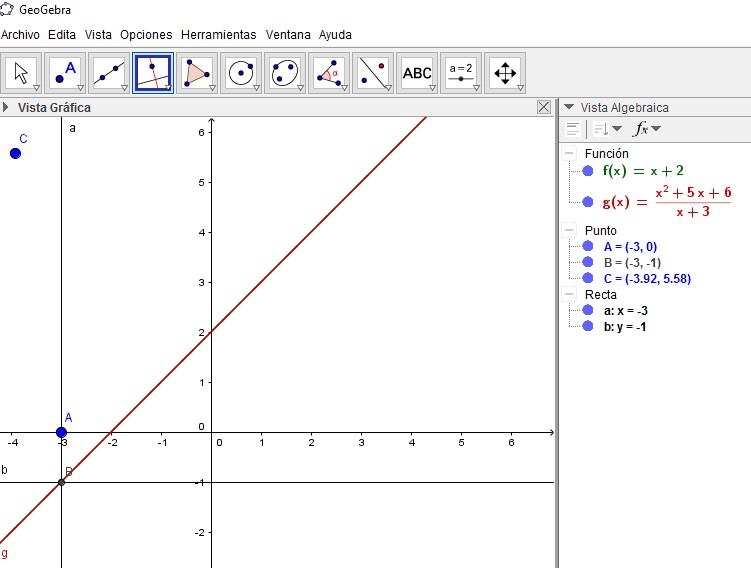The height and width of the screenshot is (568, 751).
Task: Open the Vista menu
Action: click(x=98, y=35)
